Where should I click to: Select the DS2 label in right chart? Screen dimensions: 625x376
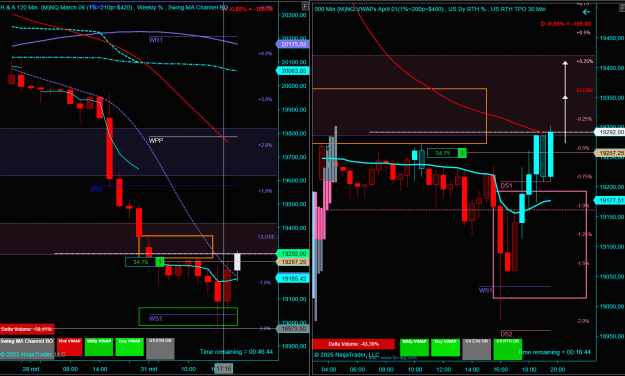[x=506, y=334]
